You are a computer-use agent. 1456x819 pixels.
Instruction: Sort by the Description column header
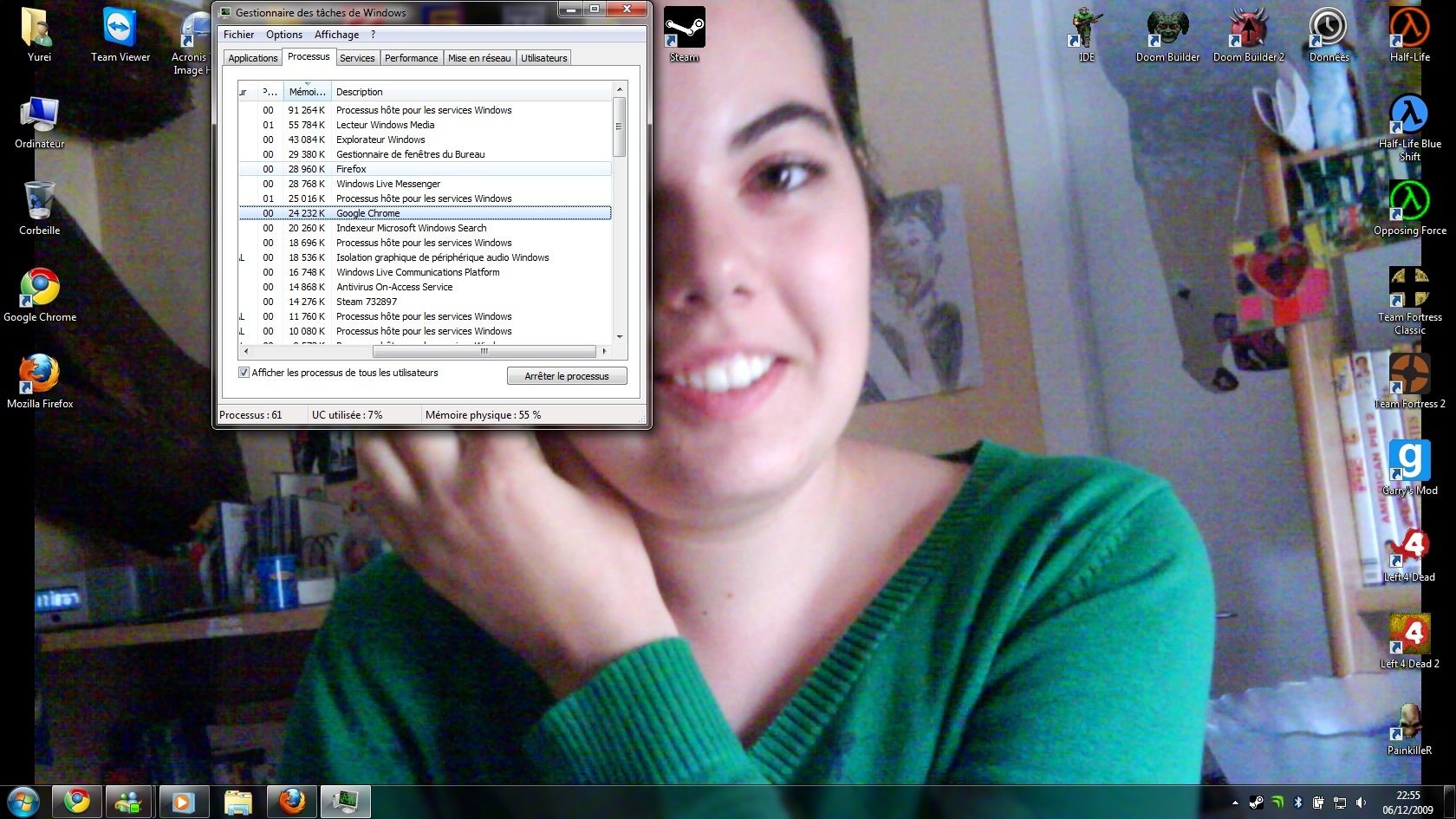point(471,92)
